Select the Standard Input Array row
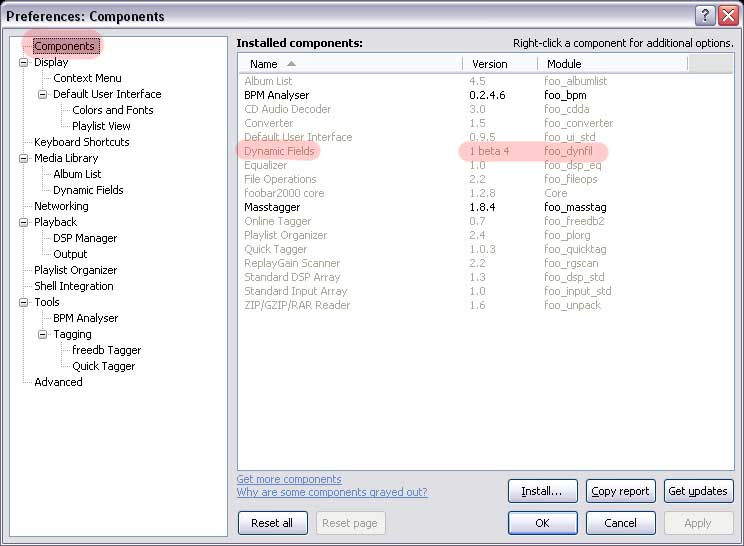 coord(485,291)
